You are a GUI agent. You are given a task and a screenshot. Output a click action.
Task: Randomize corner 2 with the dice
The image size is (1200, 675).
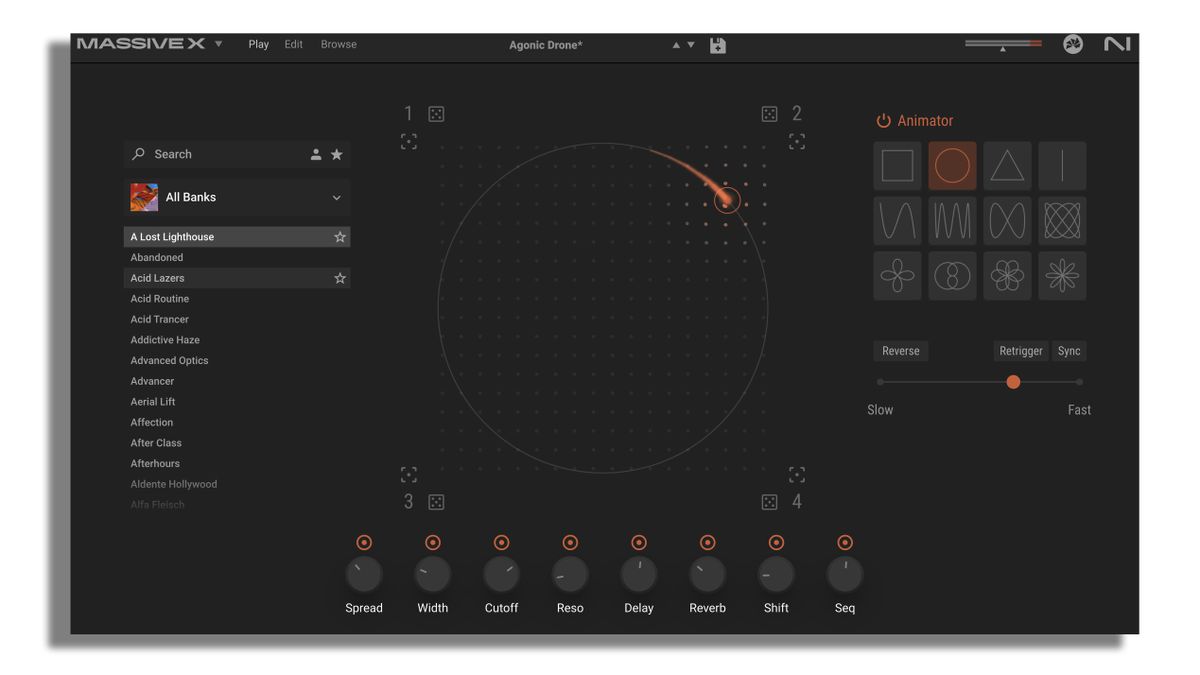pos(769,114)
